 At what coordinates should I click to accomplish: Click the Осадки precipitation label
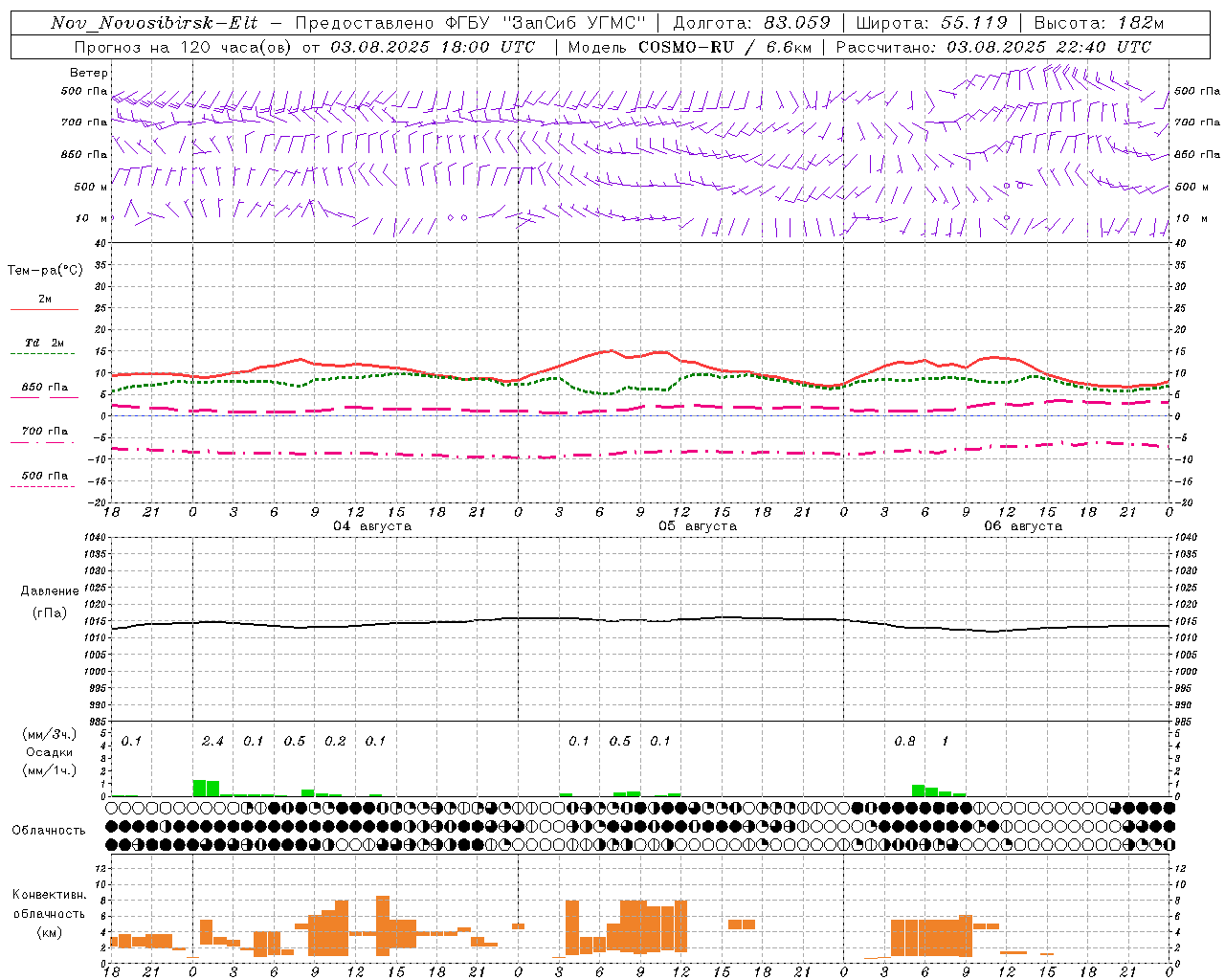[49, 752]
